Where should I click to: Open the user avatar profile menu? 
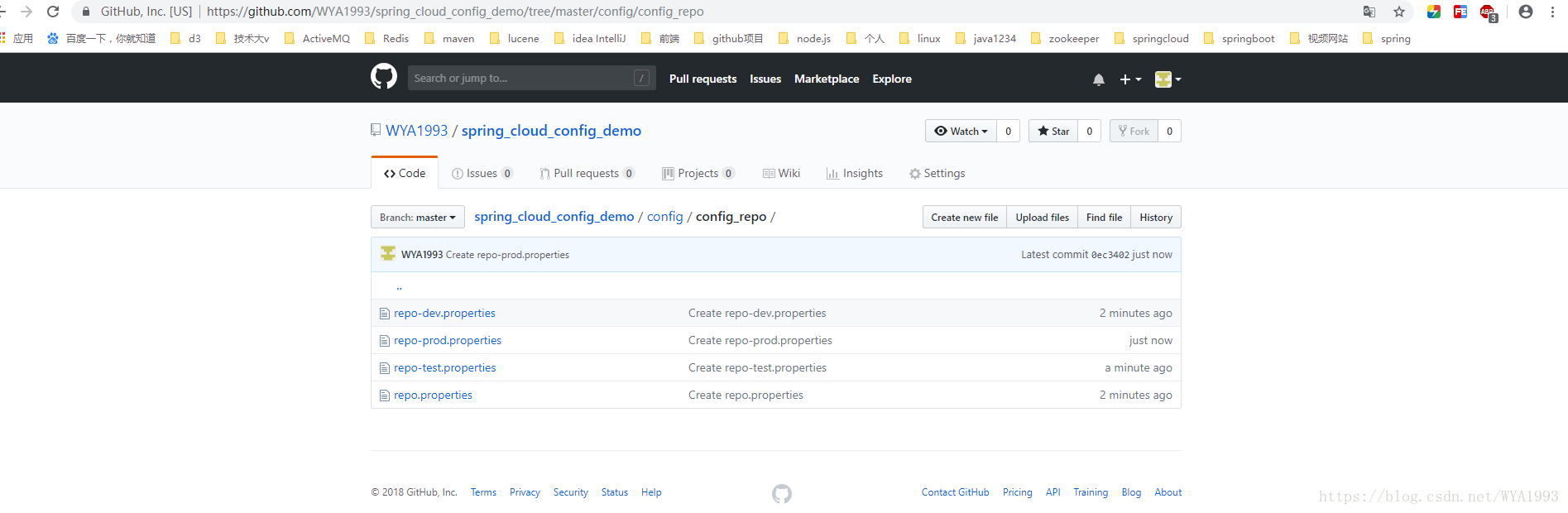1168,79
